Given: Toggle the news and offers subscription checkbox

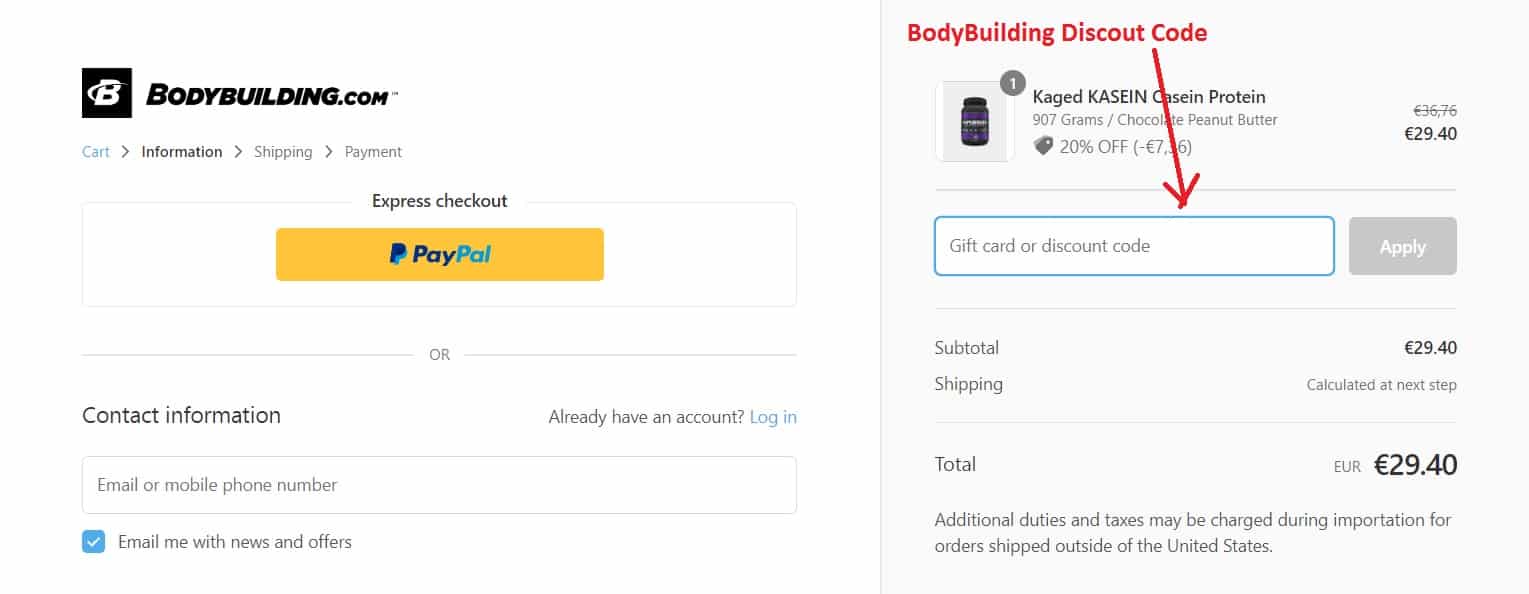Looking at the screenshot, I should [x=93, y=541].
